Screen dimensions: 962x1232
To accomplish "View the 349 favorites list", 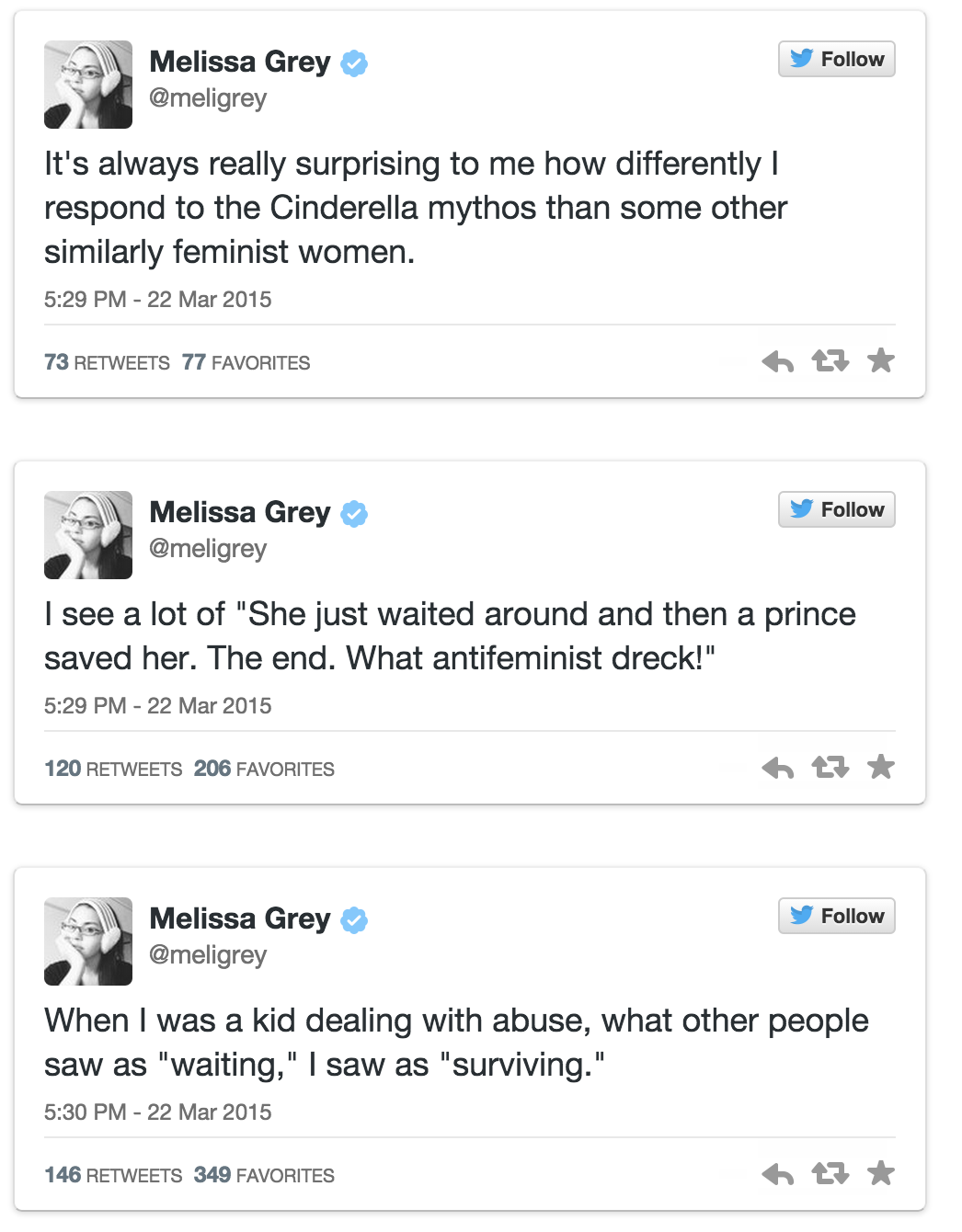I will point(264,1176).
